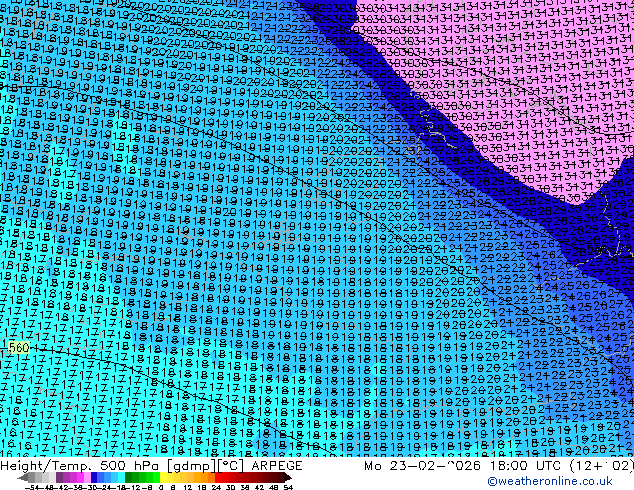
Task: Open the weatheronline.co.uk link
Action: (x=549, y=481)
